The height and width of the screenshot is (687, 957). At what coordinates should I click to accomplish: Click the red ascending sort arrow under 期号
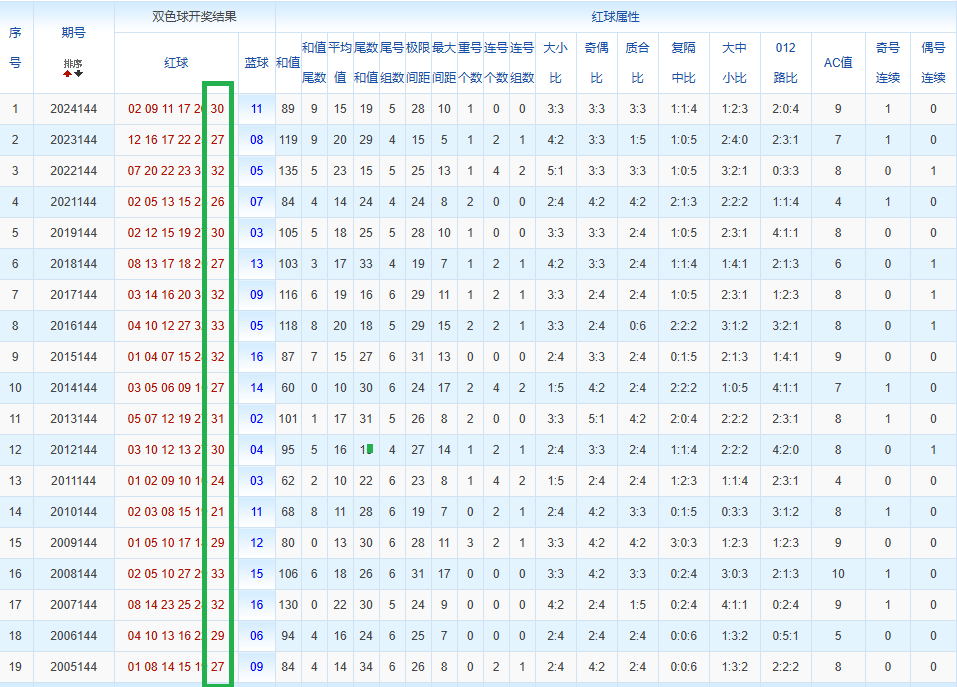pyautogui.click(x=67, y=74)
